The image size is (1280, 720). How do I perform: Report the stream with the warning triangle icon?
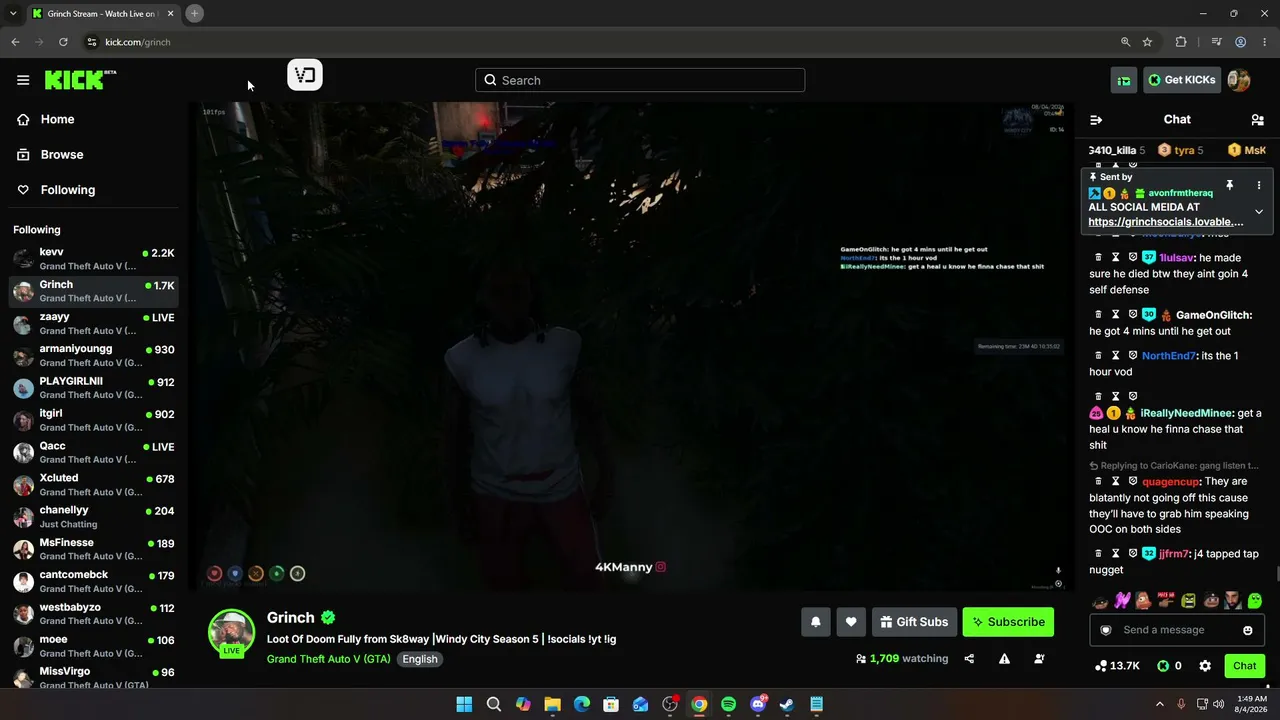[x=1004, y=659]
